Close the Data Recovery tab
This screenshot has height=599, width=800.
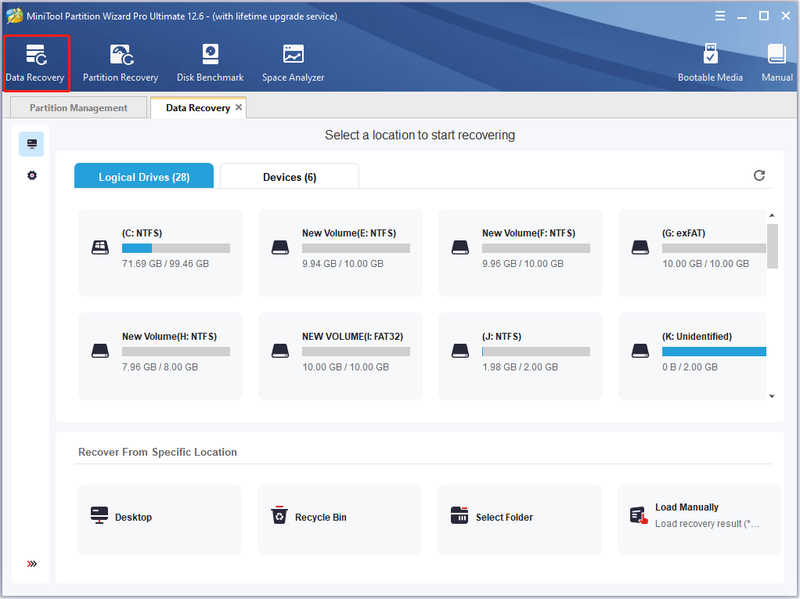[239, 107]
